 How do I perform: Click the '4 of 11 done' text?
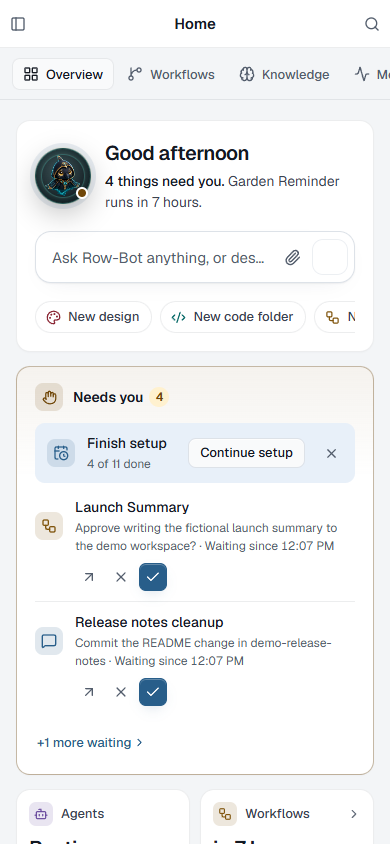coord(119,464)
